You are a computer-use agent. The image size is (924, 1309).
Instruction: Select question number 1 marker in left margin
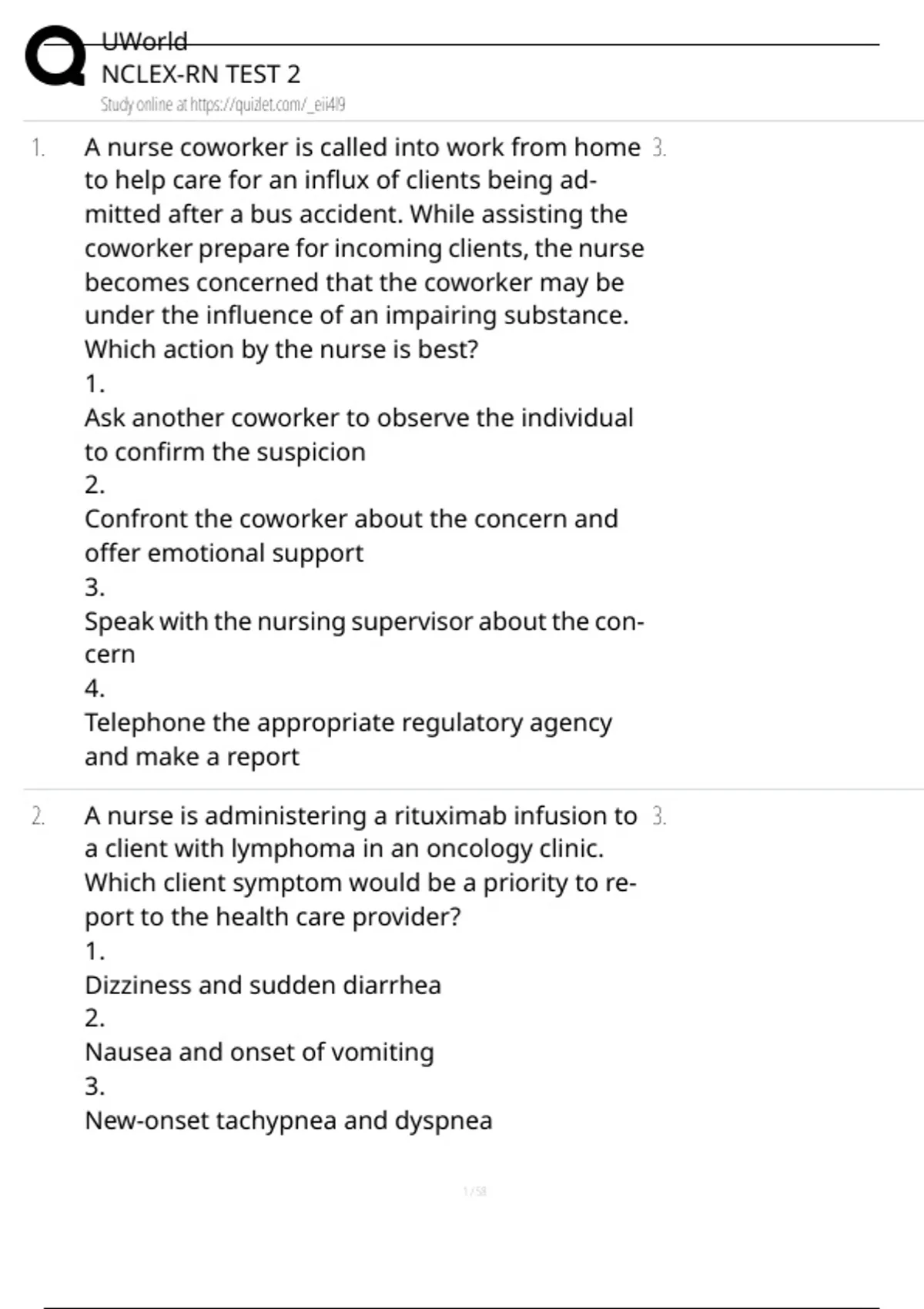point(38,148)
